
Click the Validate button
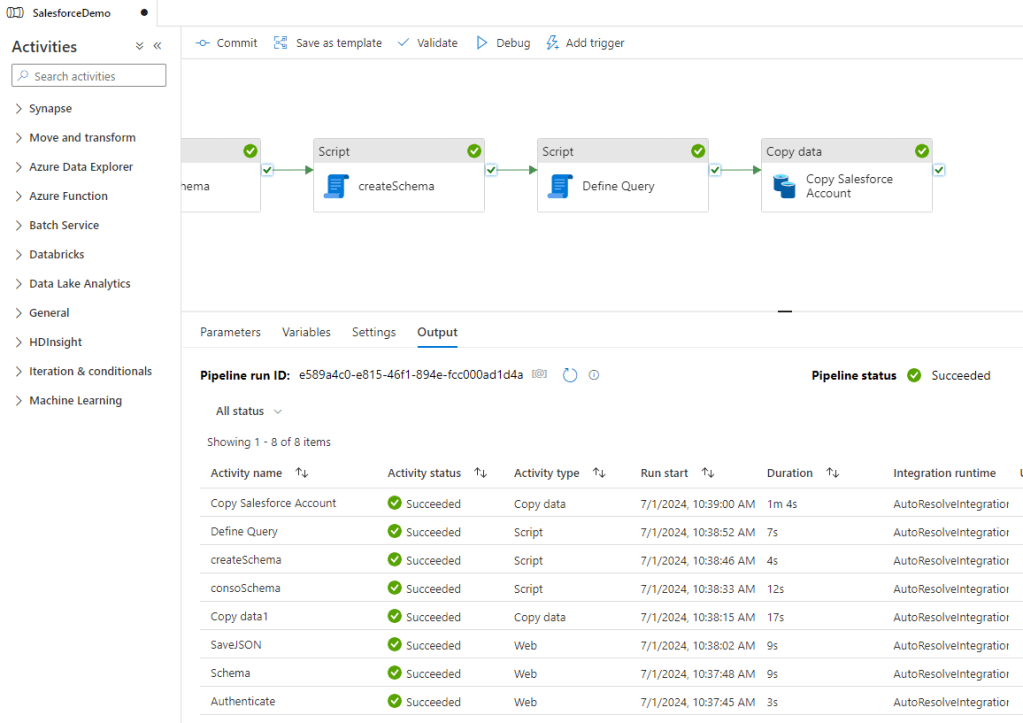click(427, 43)
